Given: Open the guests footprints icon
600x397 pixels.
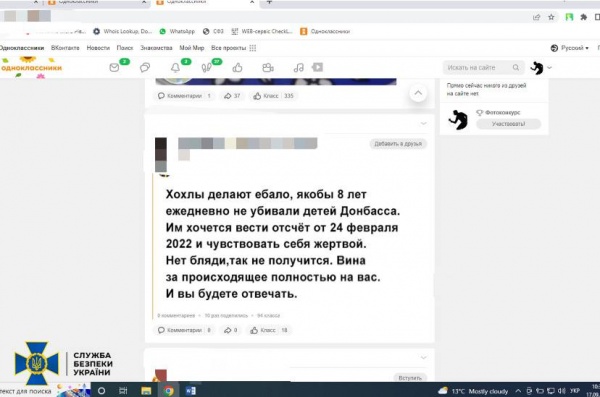Looking at the screenshot, I should tap(206, 68).
